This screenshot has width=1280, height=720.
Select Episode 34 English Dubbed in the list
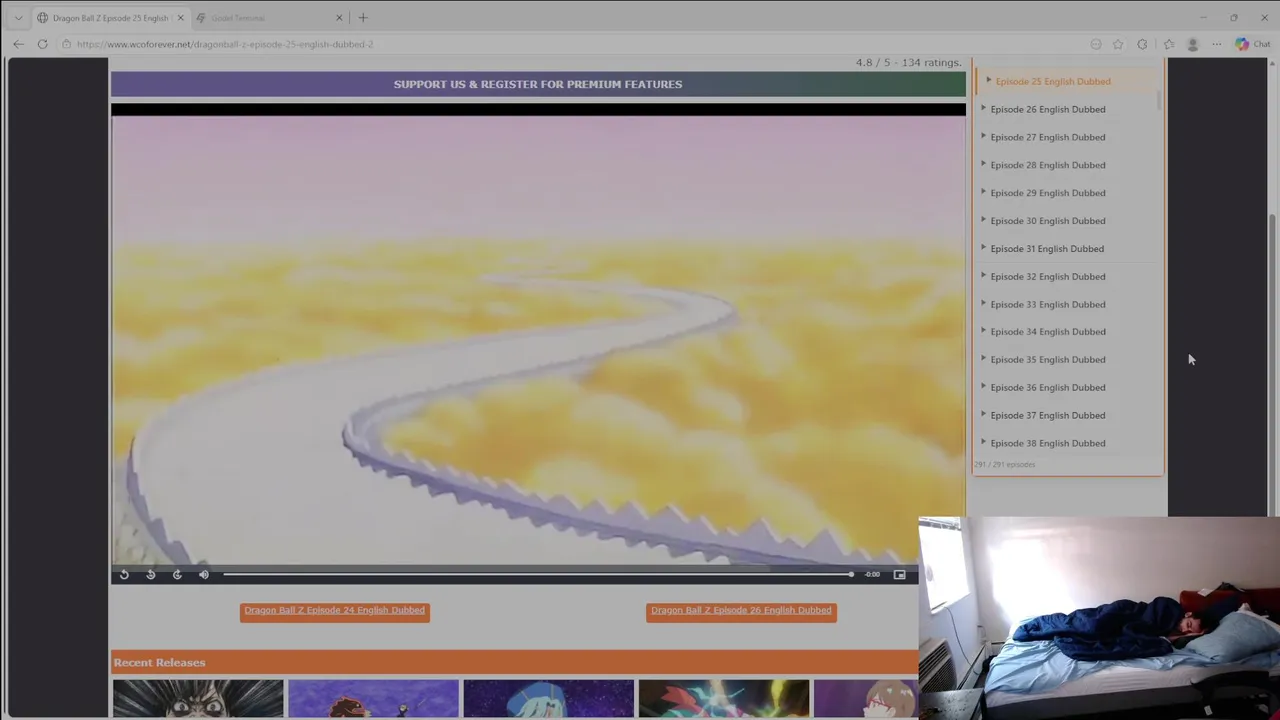[1047, 332]
